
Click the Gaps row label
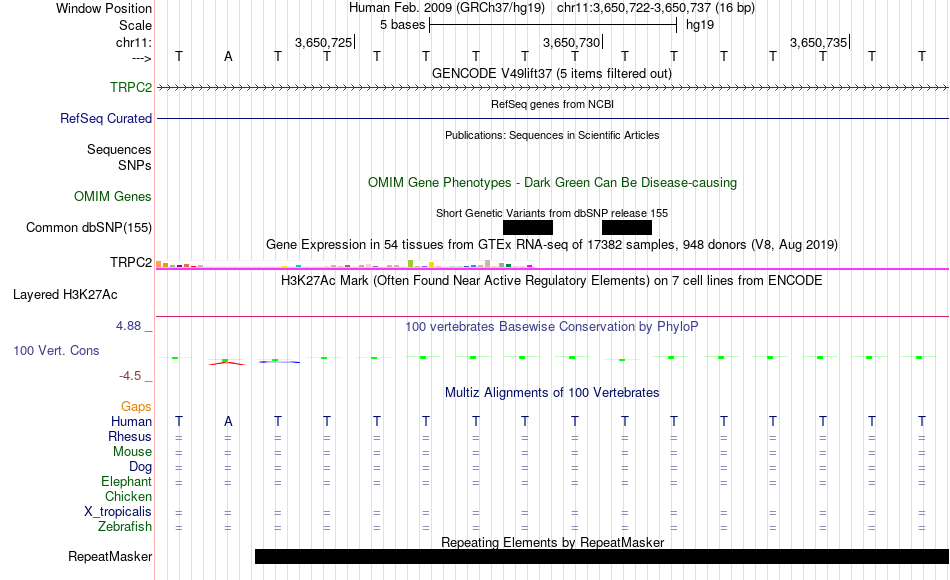pos(136,406)
